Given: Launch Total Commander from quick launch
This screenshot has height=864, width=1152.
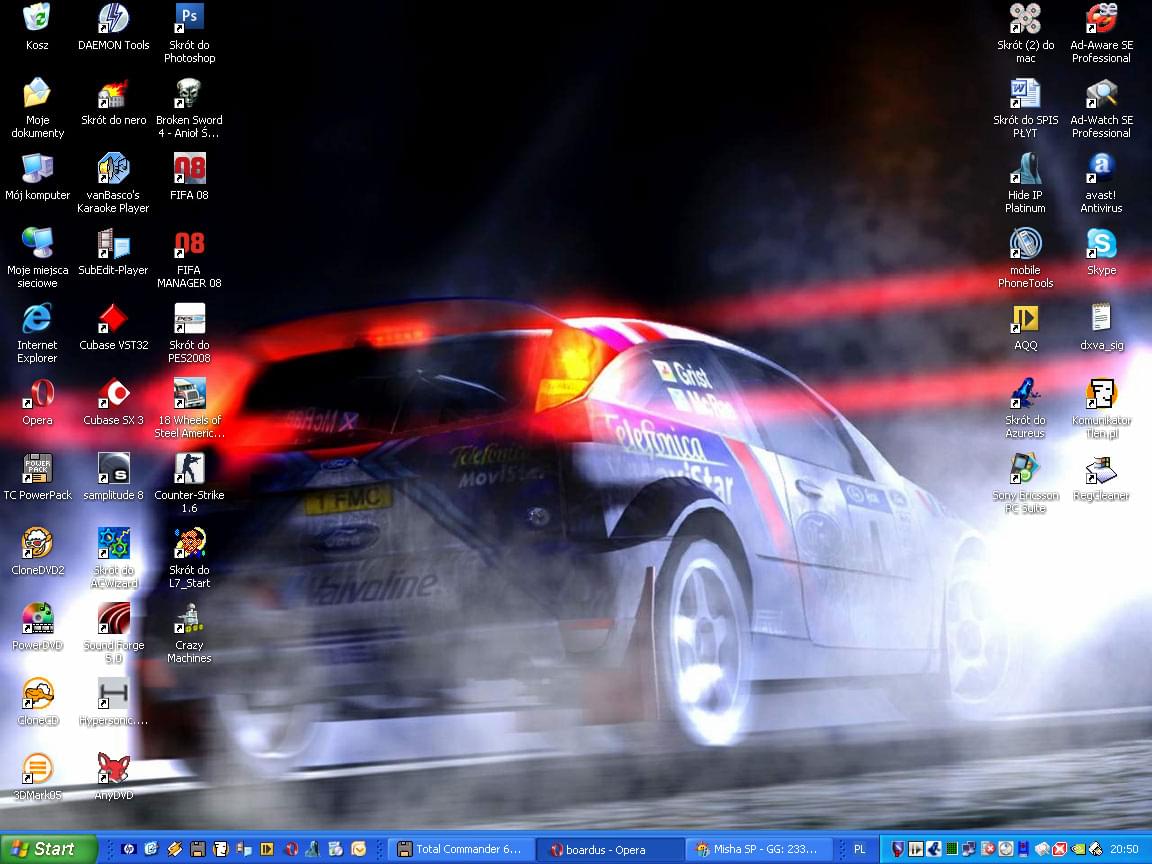Looking at the screenshot, I should coord(198,849).
